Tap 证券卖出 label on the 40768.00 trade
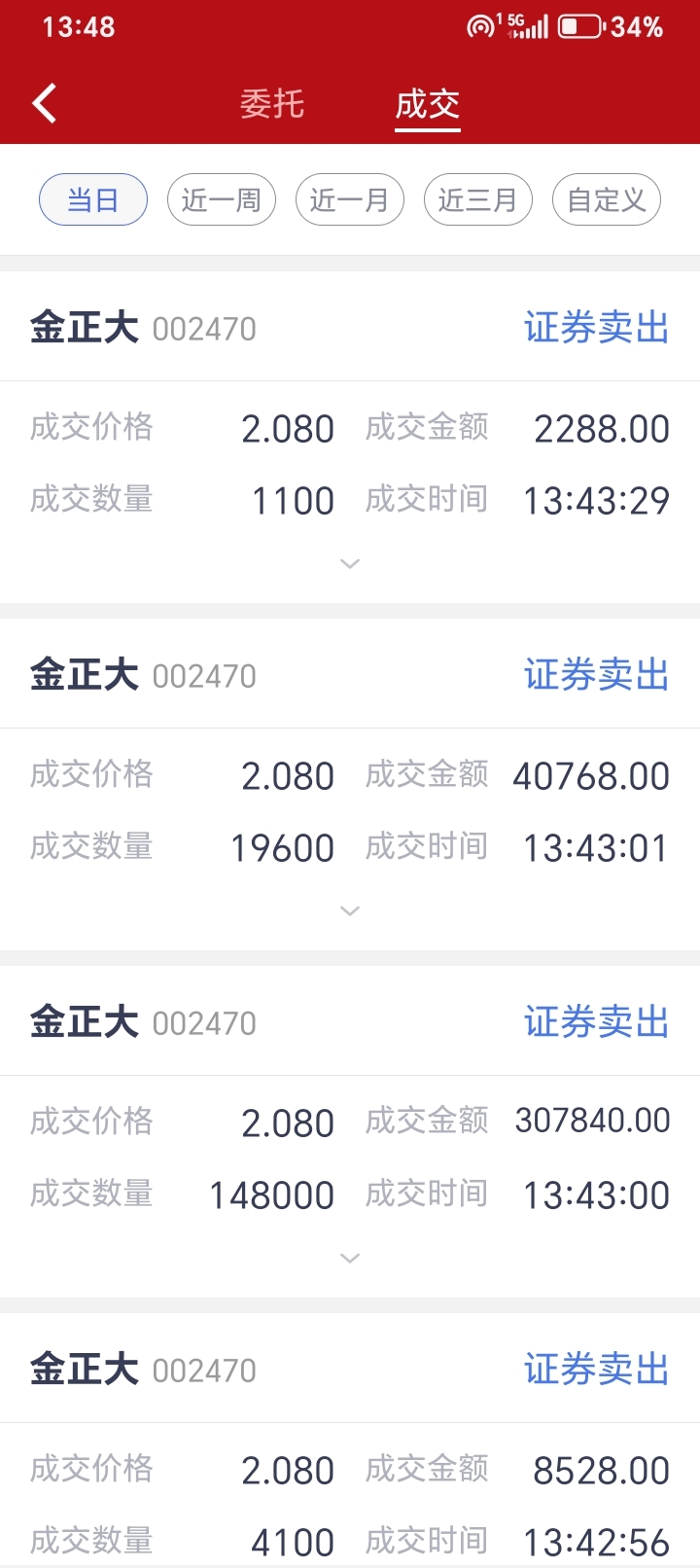700x1568 pixels. 597,675
